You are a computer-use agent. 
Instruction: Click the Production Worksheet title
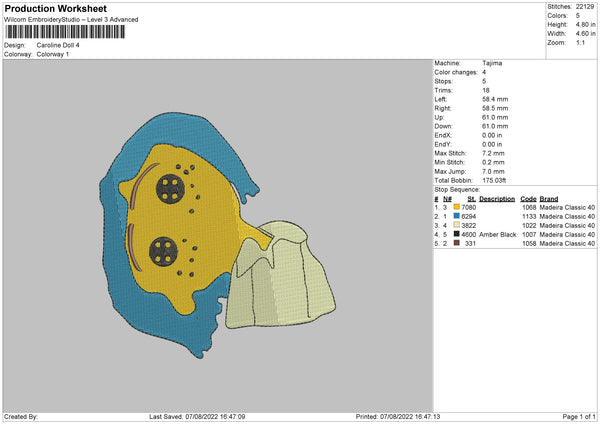[x=55, y=9]
